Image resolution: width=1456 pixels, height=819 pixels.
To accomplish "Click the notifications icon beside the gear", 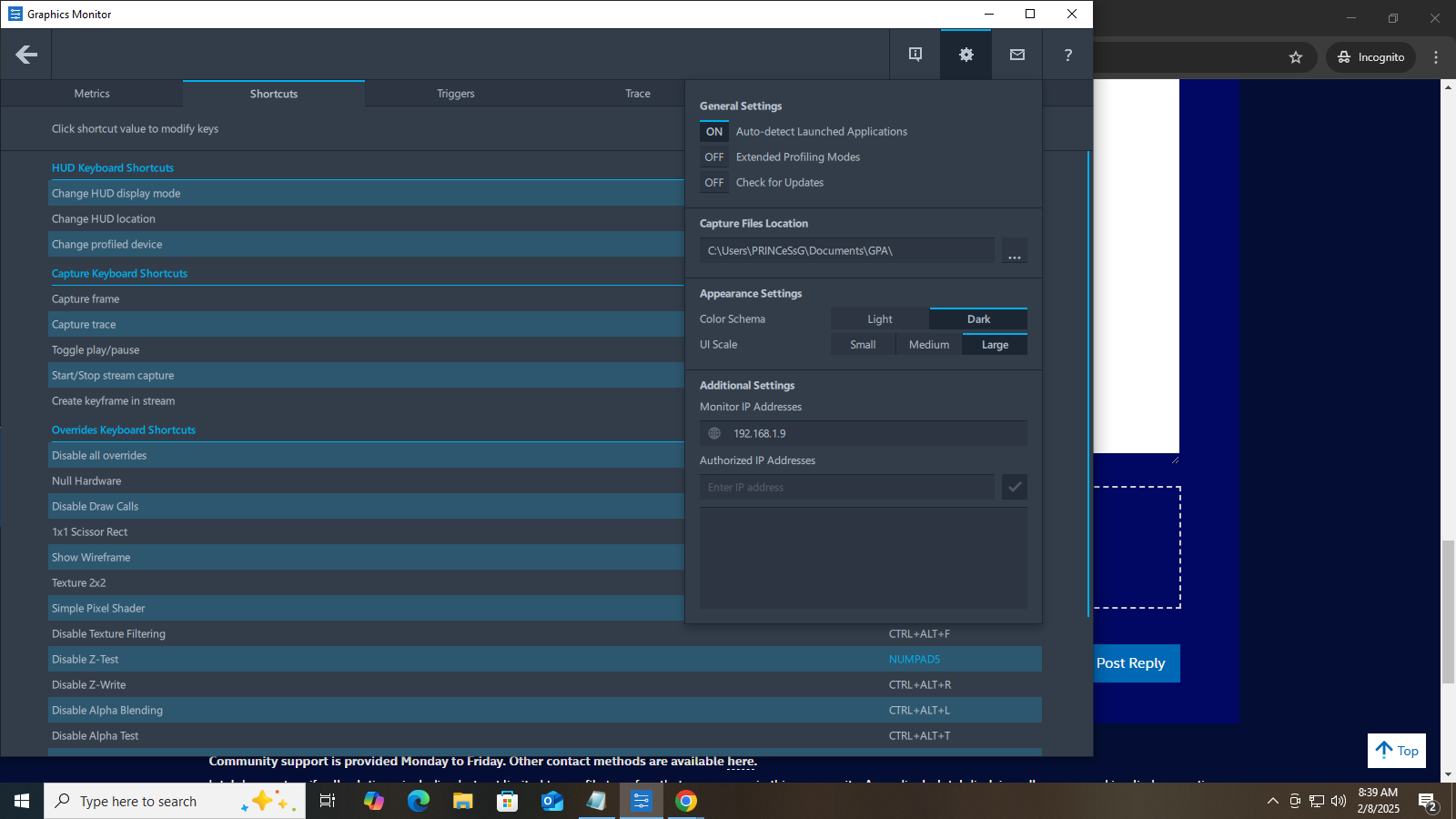I will pyautogui.click(x=915, y=55).
